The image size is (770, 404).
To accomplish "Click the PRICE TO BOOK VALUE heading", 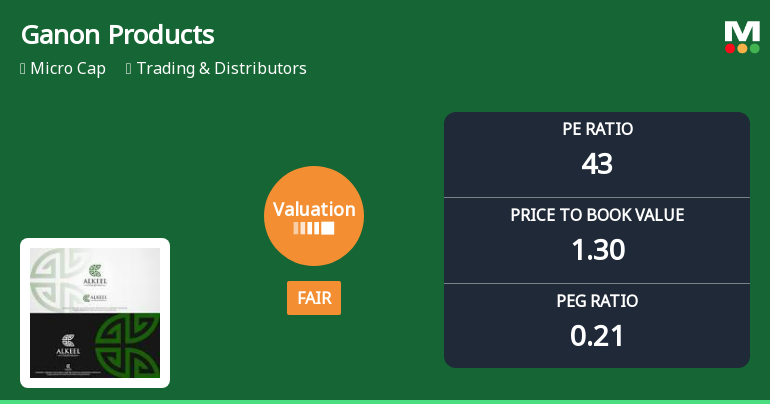I will (x=597, y=215).
